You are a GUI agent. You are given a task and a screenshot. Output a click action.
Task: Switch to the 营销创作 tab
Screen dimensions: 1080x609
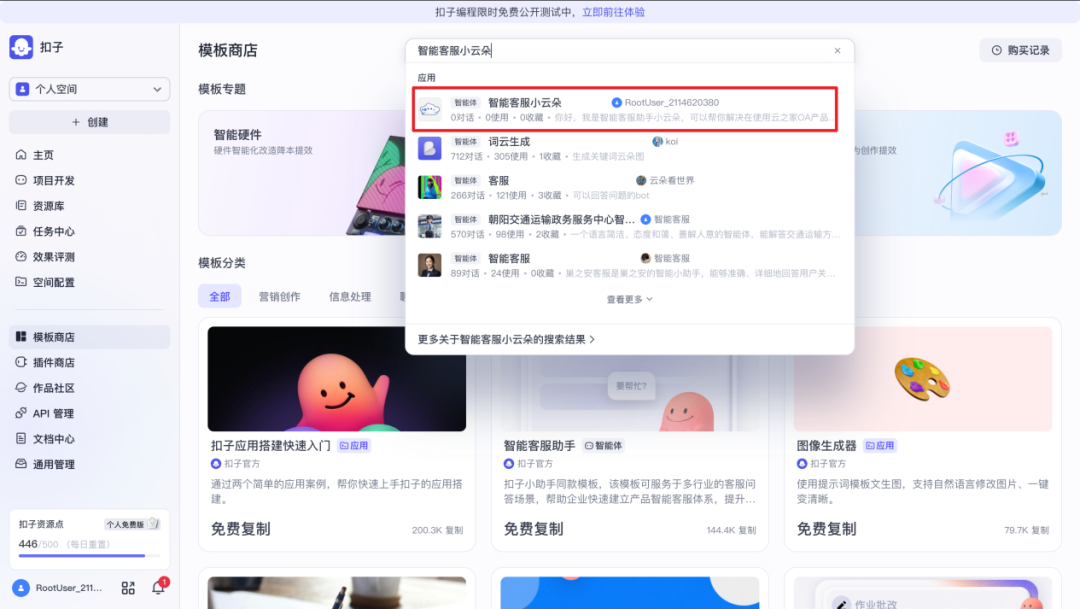coord(279,296)
